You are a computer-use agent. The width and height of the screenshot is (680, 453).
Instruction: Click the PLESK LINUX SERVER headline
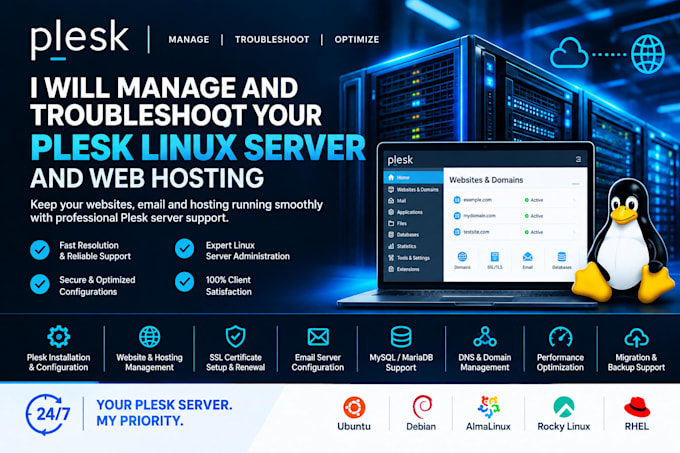[198, 147]
